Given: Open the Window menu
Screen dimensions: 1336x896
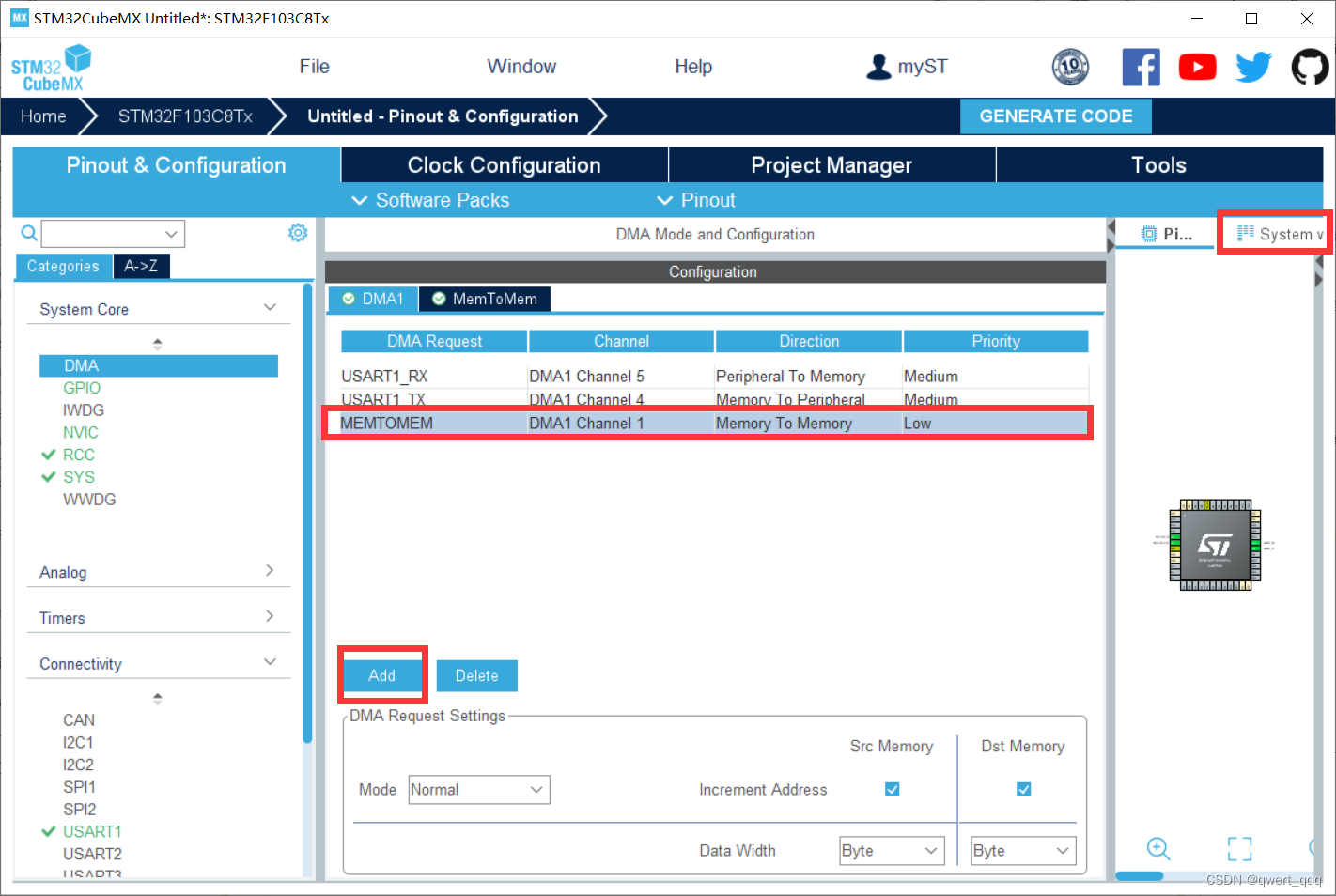Looking at the screenshot, I should (521, 67).
